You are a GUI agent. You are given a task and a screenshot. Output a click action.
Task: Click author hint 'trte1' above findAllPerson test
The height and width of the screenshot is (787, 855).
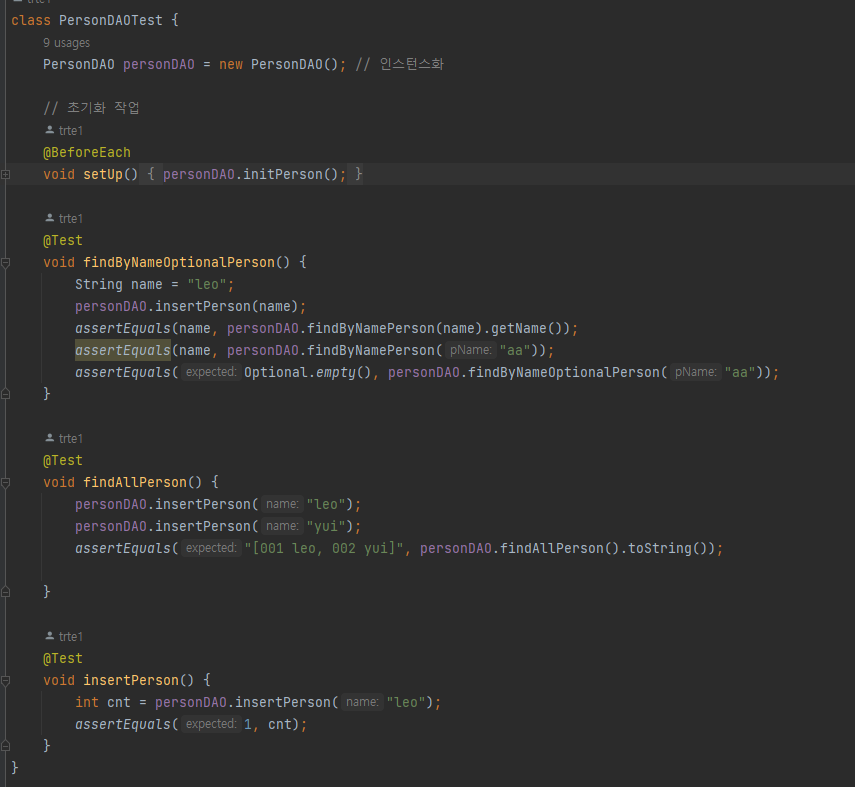[x=64, y=438]
